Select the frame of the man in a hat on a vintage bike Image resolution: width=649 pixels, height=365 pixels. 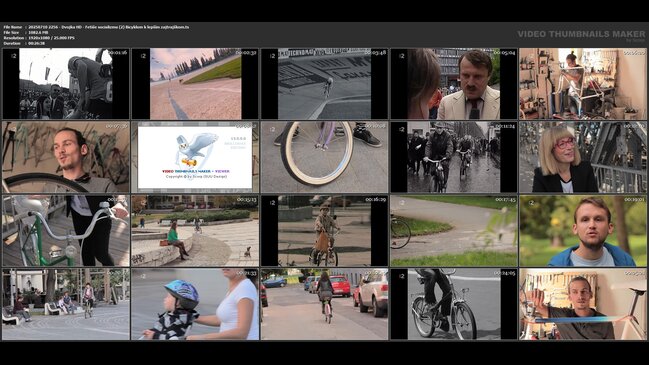(x=324, y=231)
